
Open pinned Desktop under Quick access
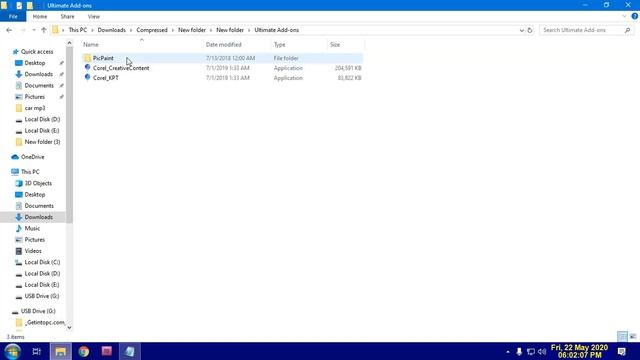click(35, 63)
